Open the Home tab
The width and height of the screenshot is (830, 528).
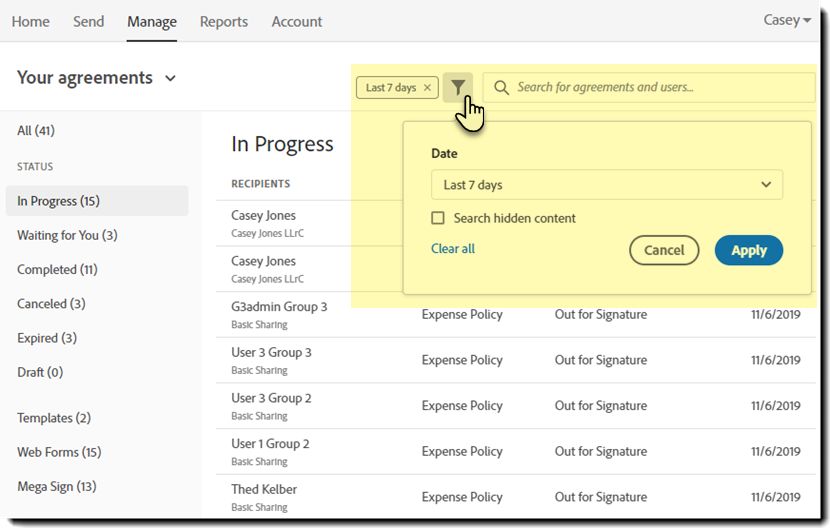point(30,21)
